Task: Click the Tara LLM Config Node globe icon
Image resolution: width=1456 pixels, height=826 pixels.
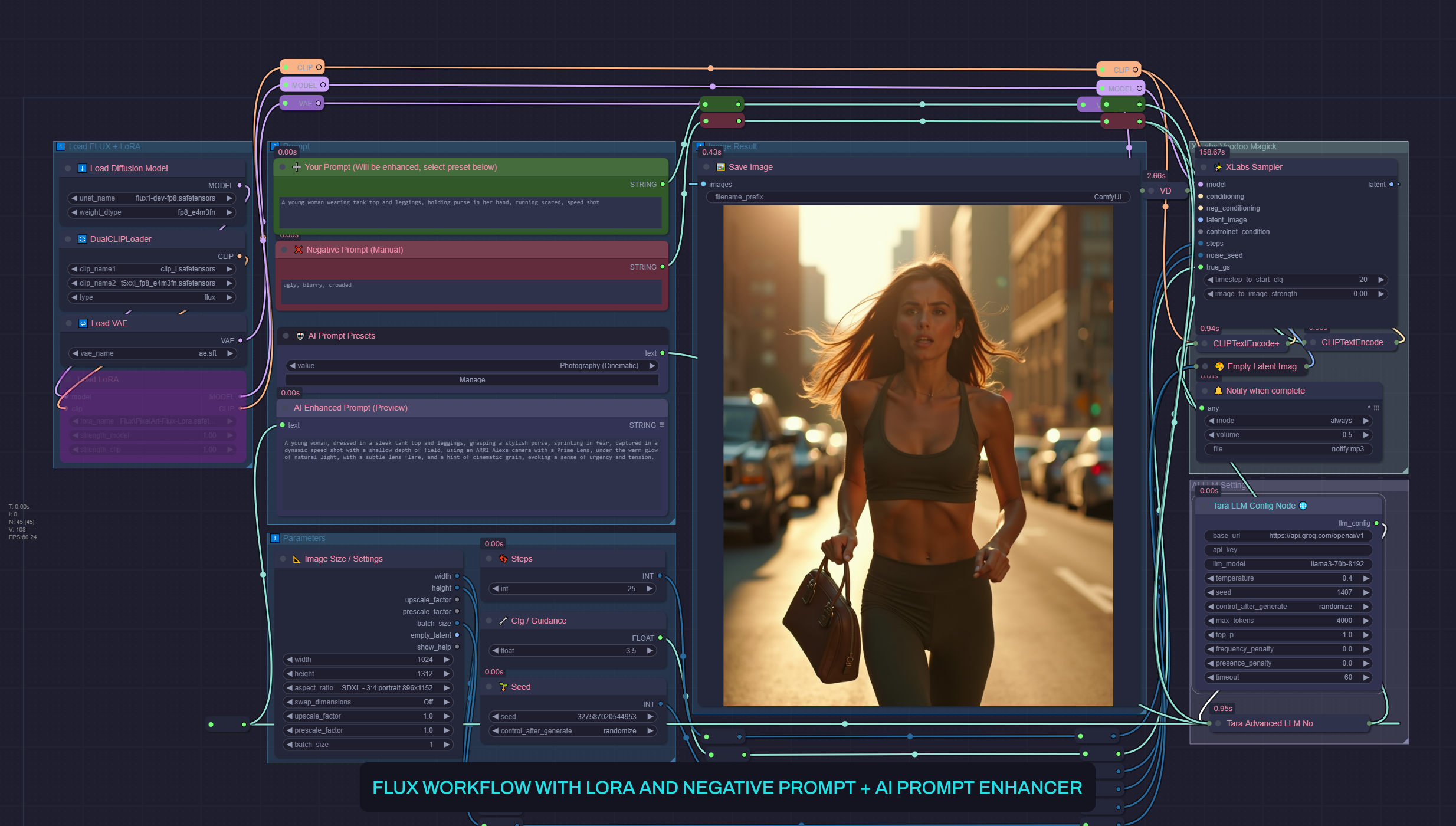Action: point(1303,506)
